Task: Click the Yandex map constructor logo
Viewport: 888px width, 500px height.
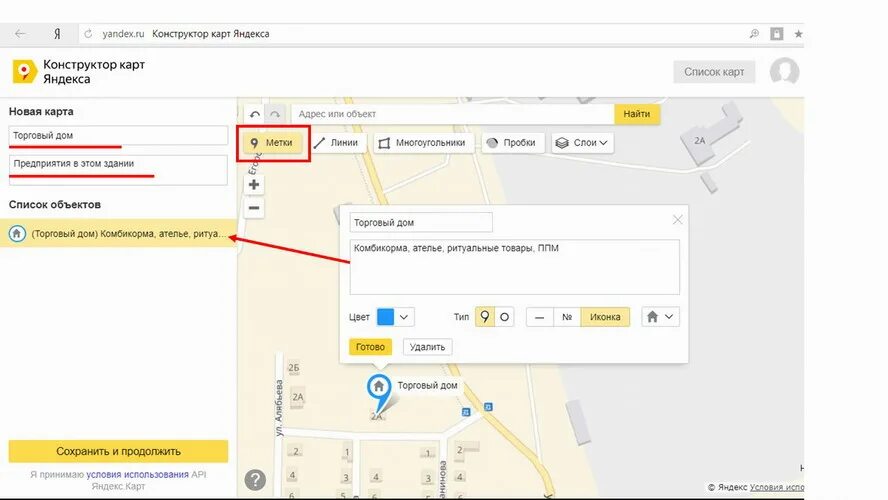Action: [25, 71]
